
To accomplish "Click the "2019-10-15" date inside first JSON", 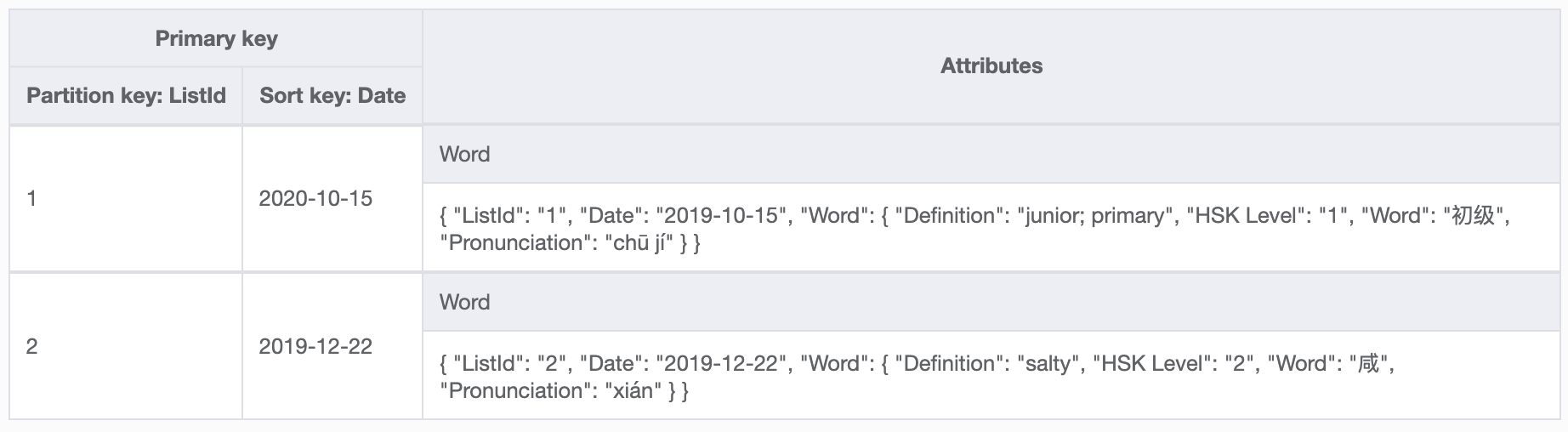I will pos(720,216).
